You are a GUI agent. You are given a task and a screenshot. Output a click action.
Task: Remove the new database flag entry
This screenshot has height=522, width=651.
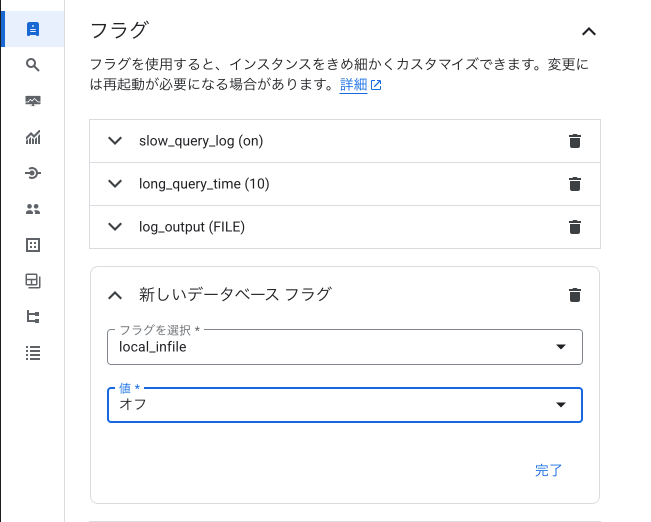pyautogui.click(x=575, y=295)
